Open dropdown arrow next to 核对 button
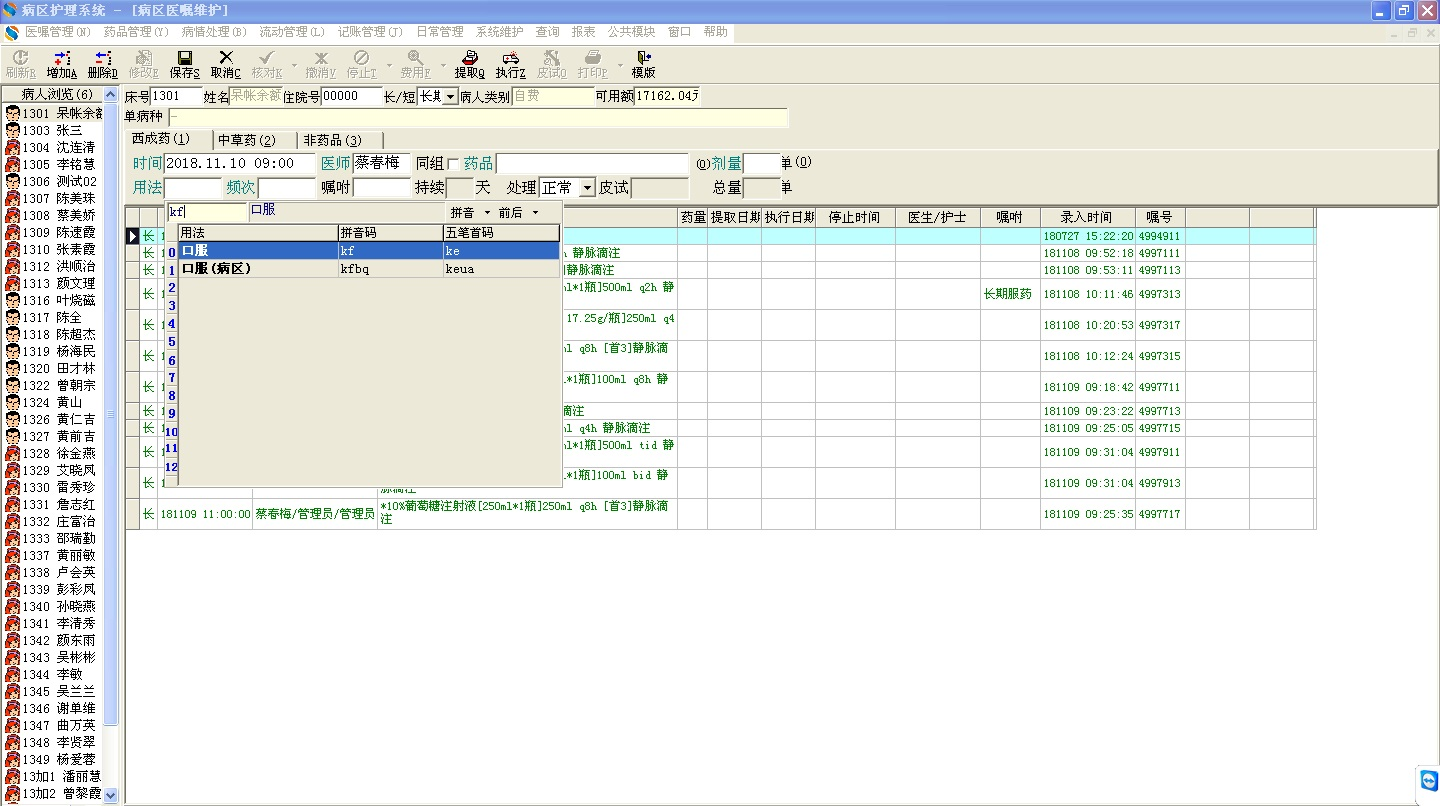This screenshot has width=1440, height=806. (x=293, y=64)
